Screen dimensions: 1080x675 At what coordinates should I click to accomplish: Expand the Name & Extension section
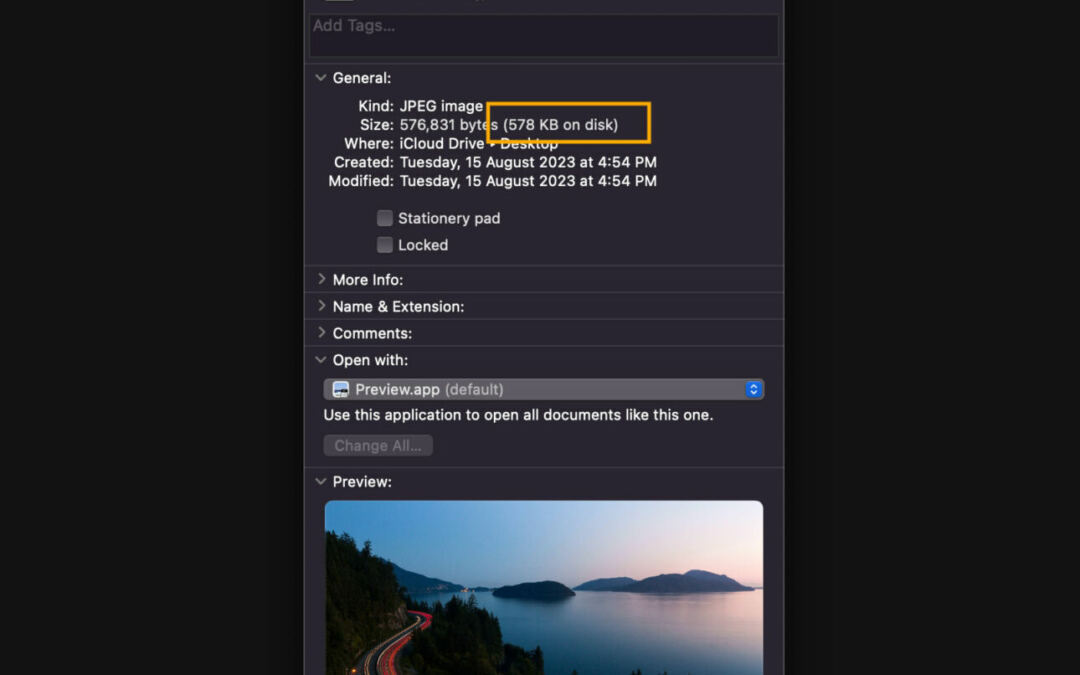tap(321, 306)
